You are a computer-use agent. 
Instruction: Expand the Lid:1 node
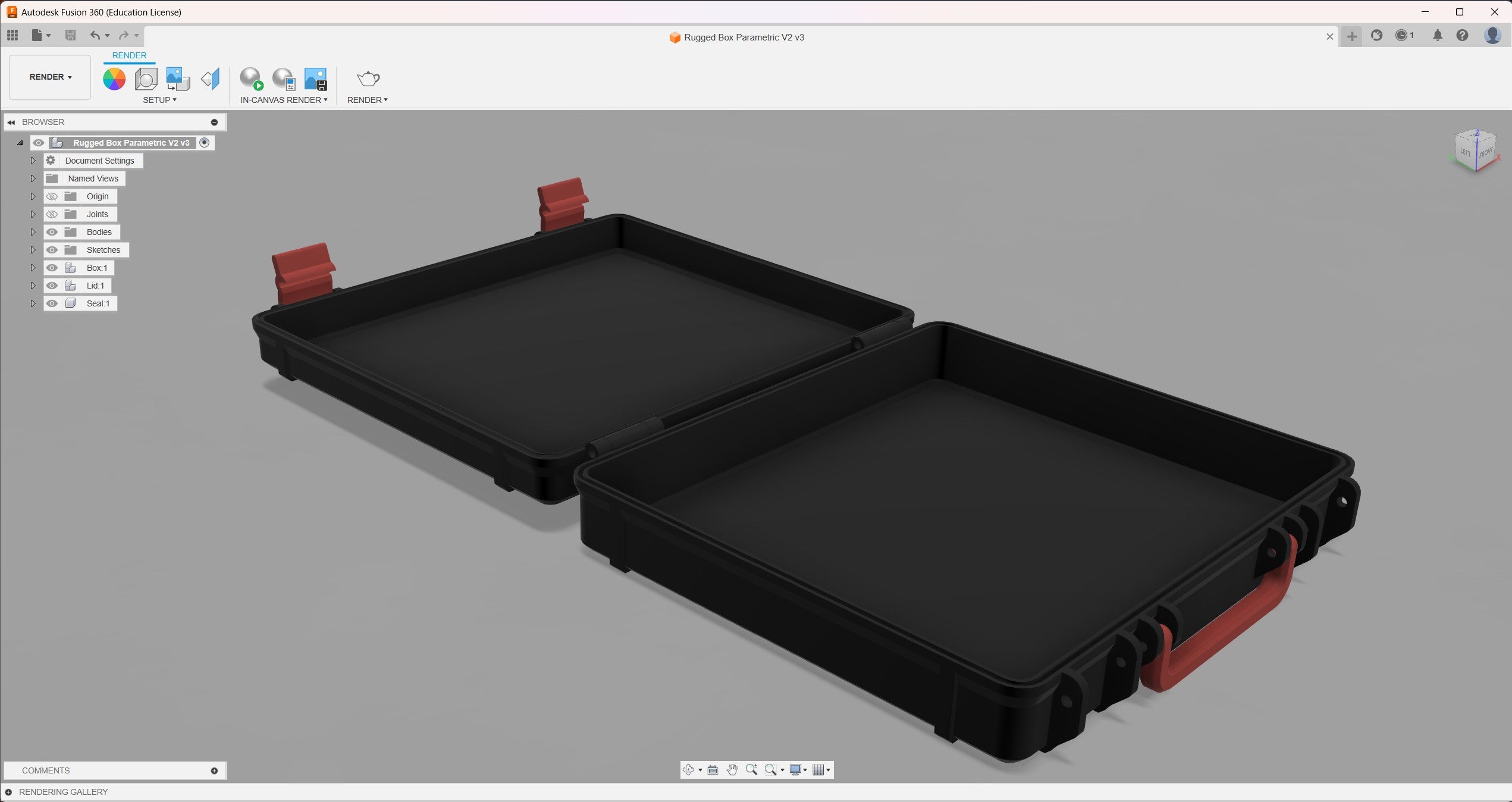[33, 286]
